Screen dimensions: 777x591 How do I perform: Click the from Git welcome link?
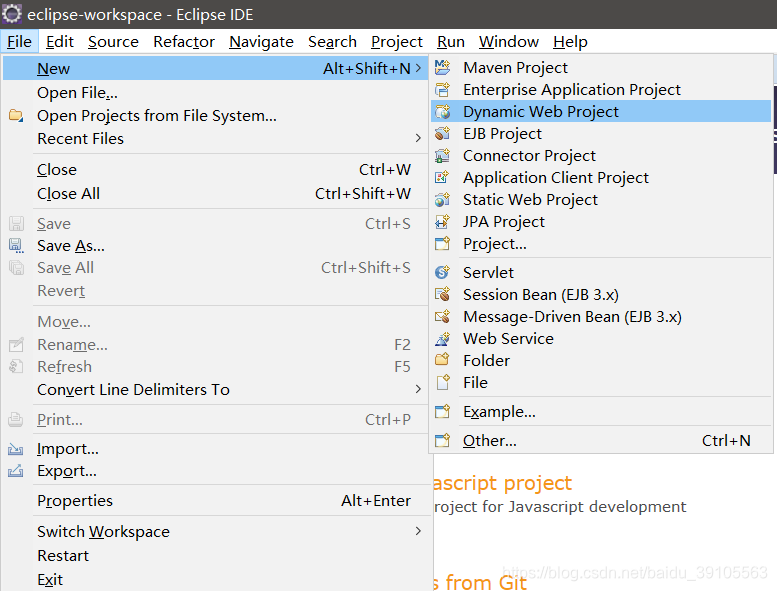click(480, 582)
